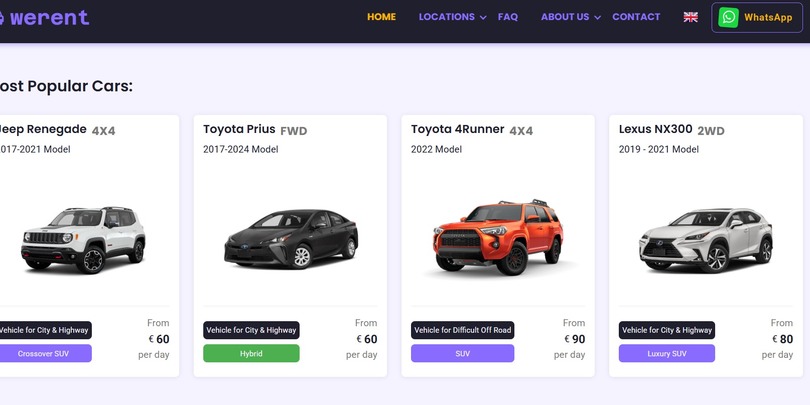Open the Lexus NX300 title
The image size is (810, 405).
[655, 129]
